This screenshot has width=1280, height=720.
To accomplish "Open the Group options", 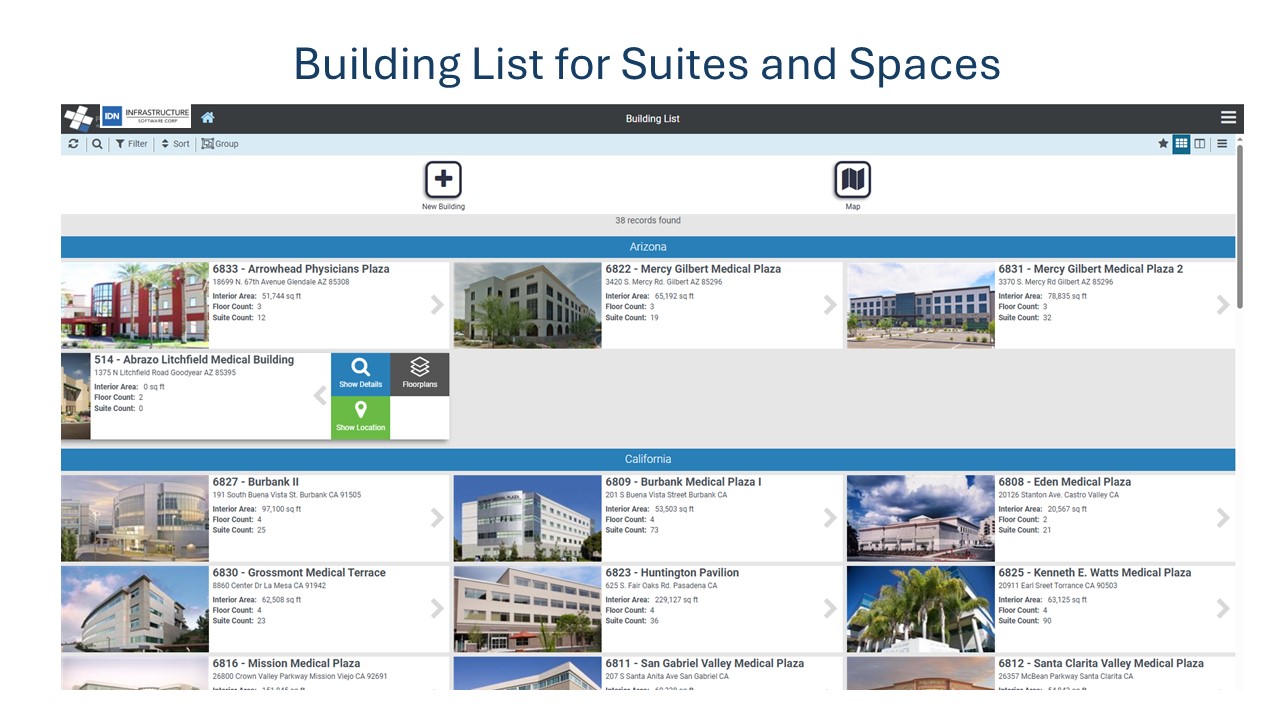I will point(220,144).
